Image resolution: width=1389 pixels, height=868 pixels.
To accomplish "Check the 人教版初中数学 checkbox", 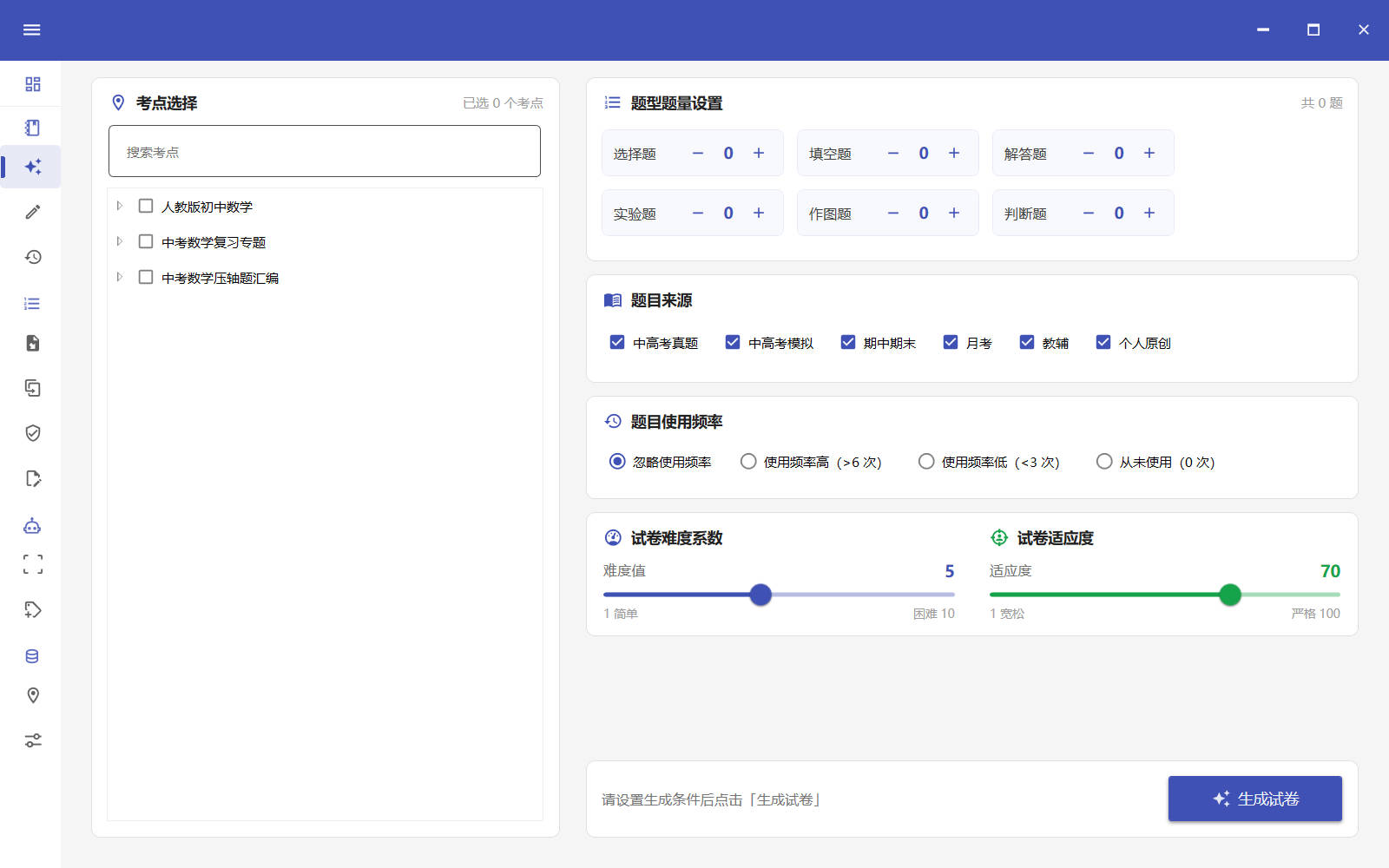I will coord(146,206).
